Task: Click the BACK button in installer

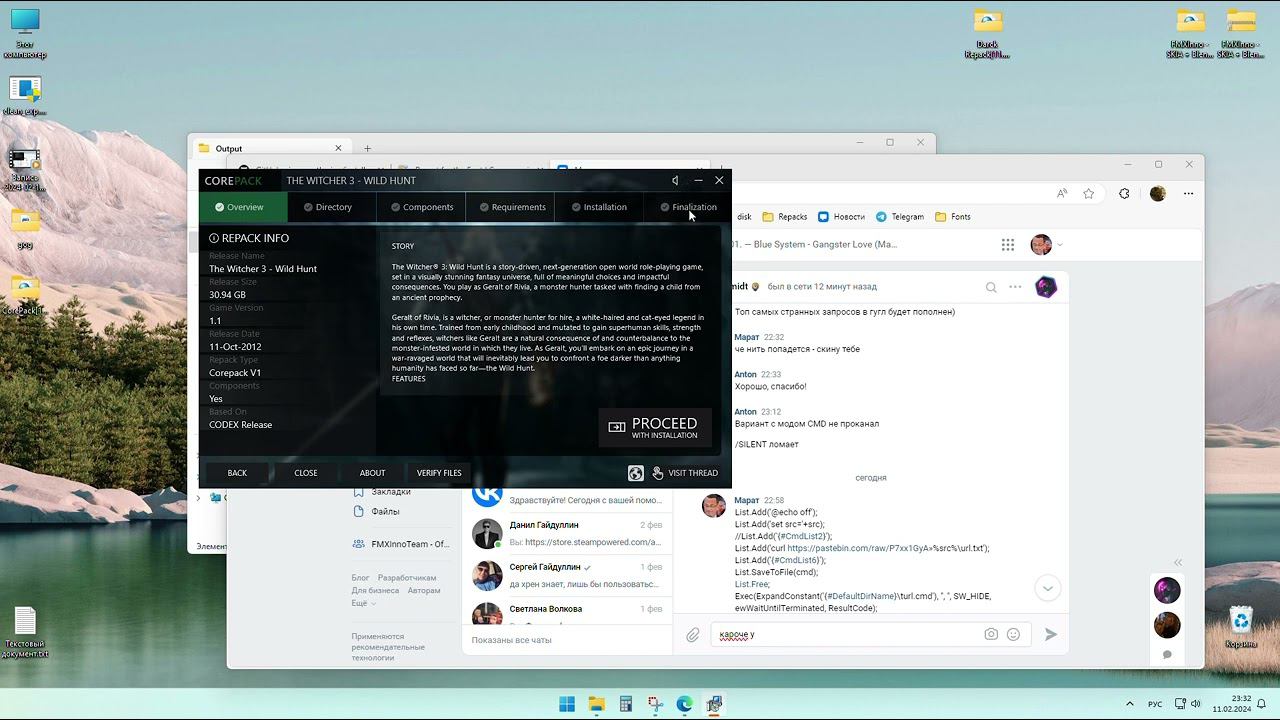Action: coord(237,473)
